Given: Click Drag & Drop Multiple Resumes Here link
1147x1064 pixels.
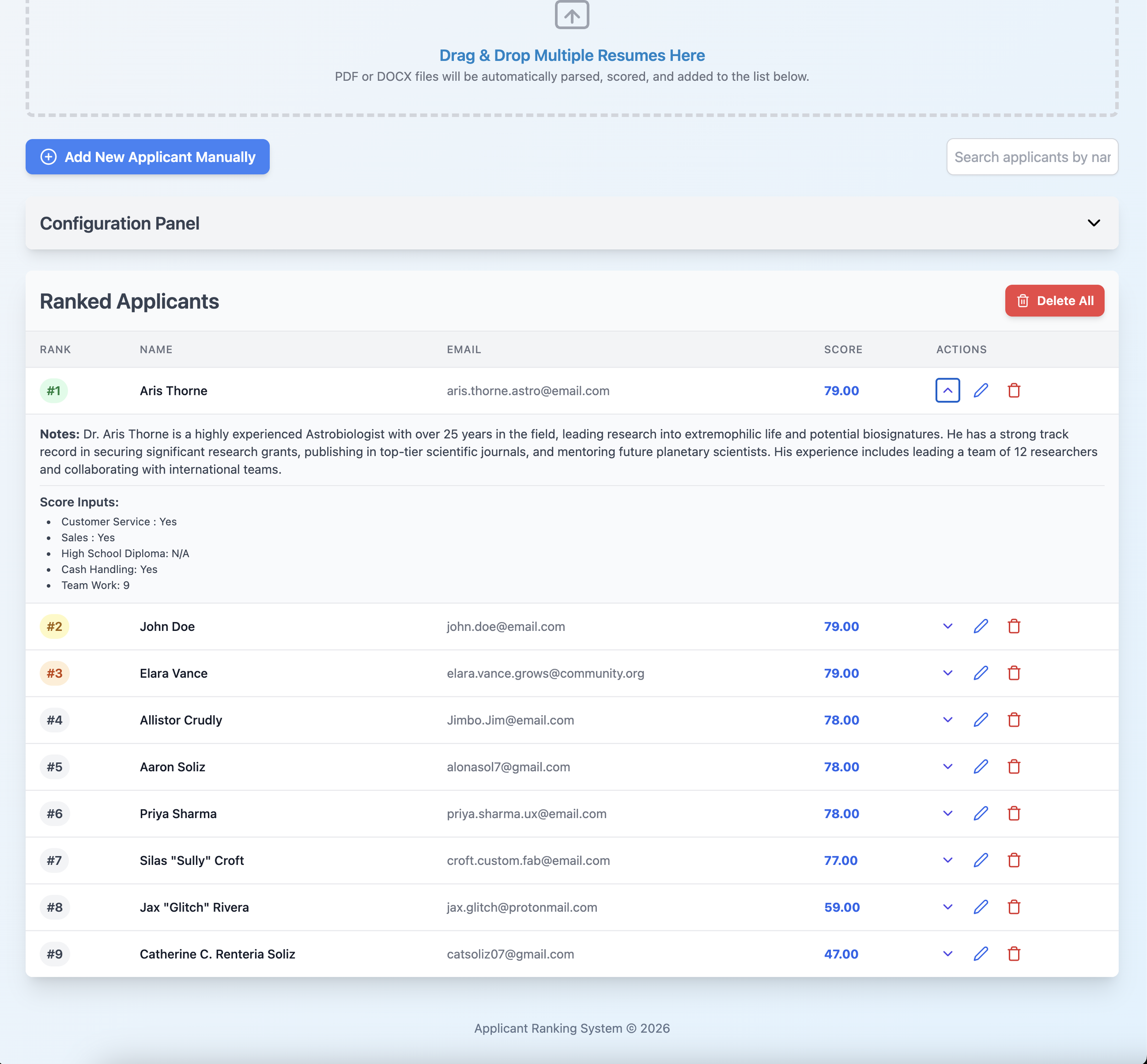Looking at the screenshot, I should (x=571, y=55).
